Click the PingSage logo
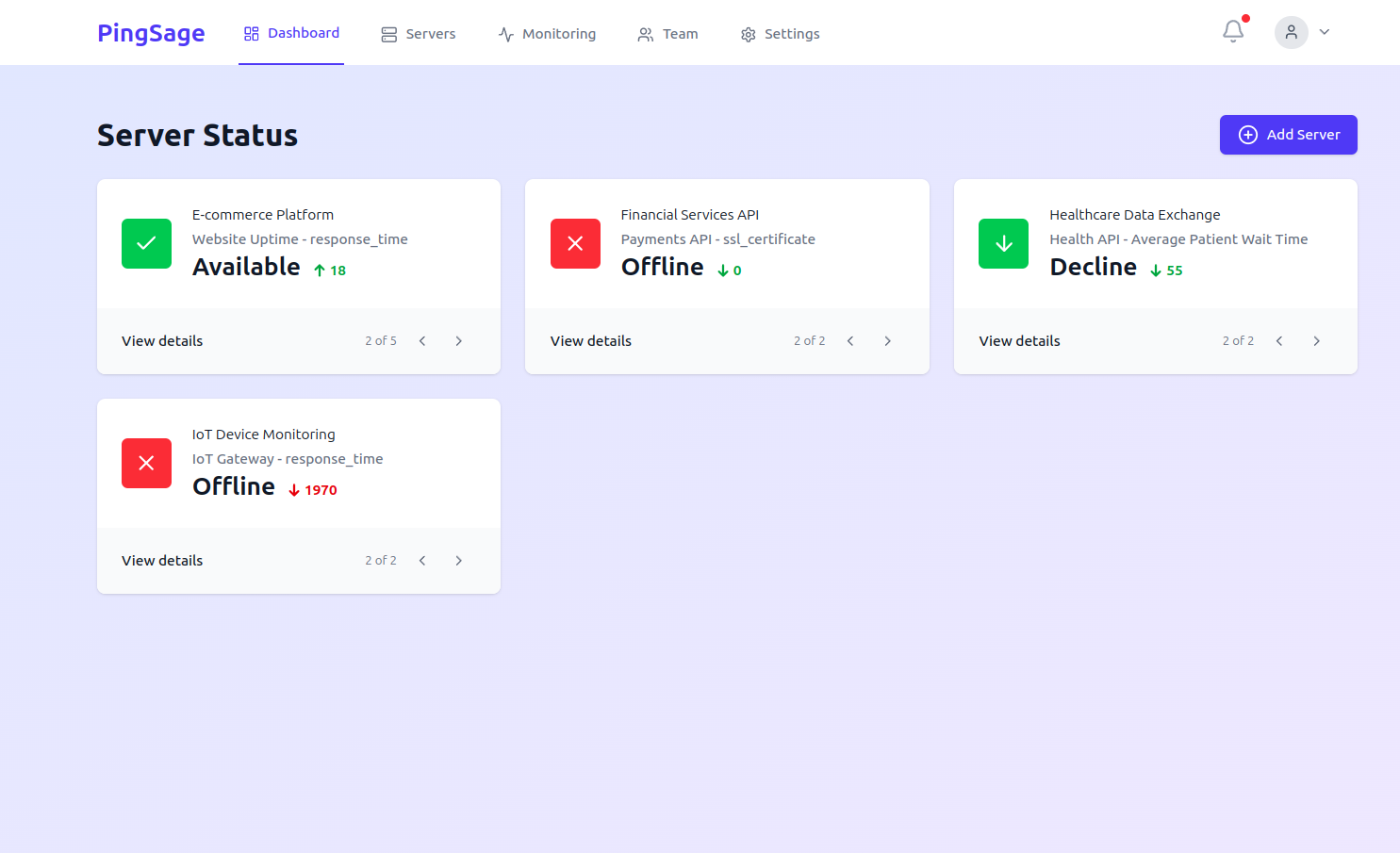 [x=151, y=33]
